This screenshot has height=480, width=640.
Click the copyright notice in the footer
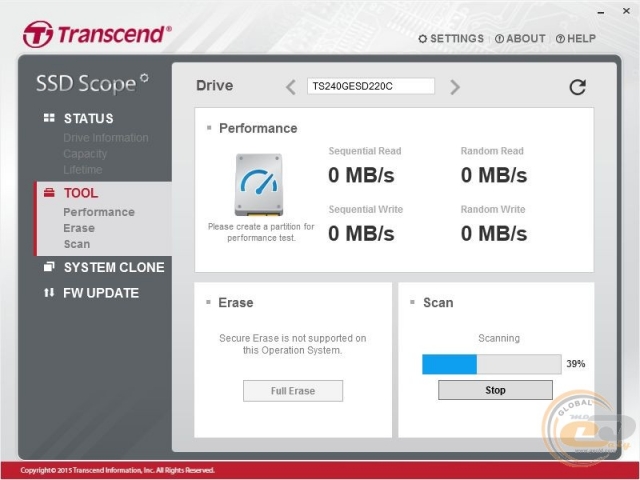tap(118, 470)
